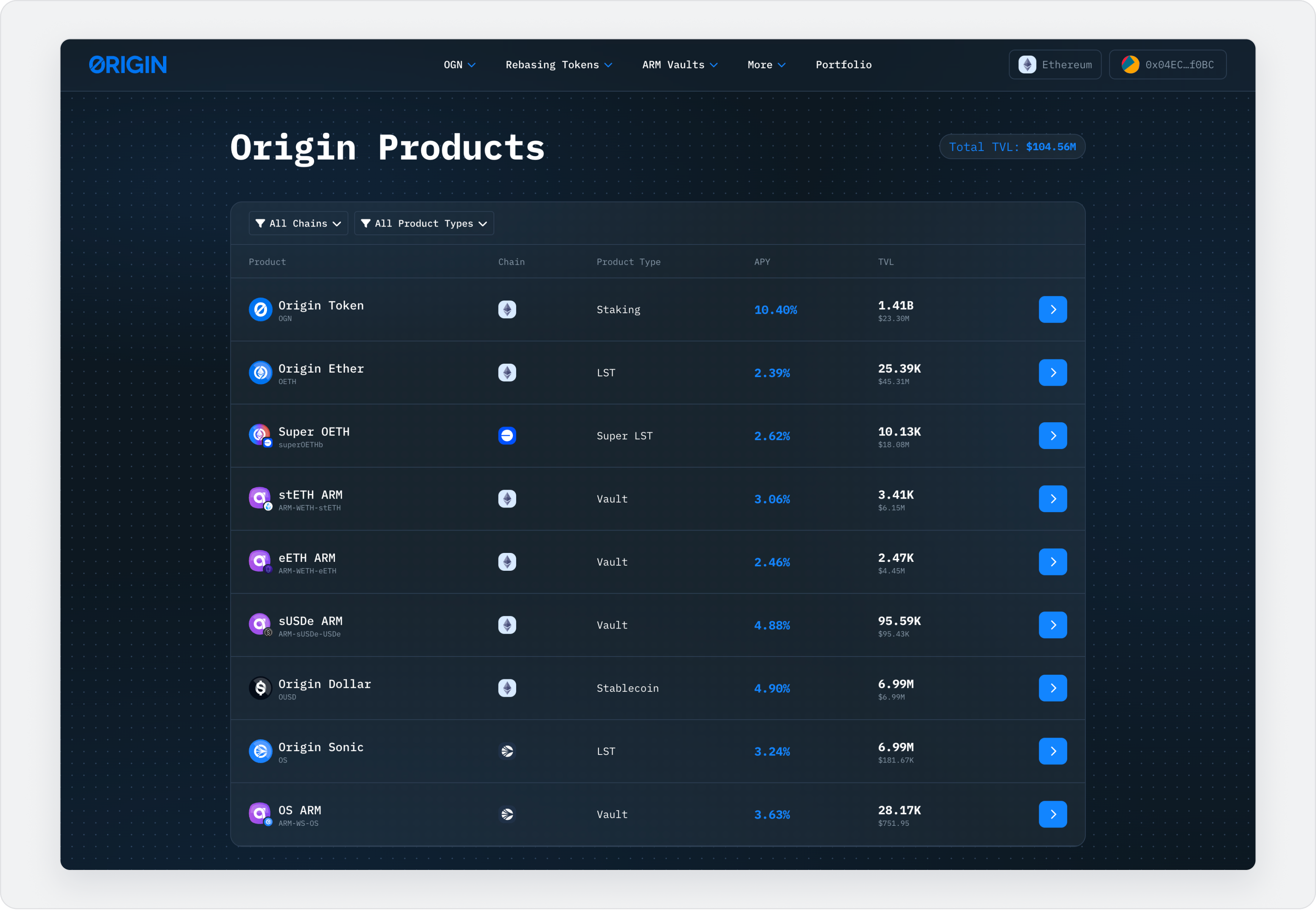Screen dimensions: 1316x920
Task: Click Ethereum chain icon in Origin Ether row
Action: [x=507, y=373]
